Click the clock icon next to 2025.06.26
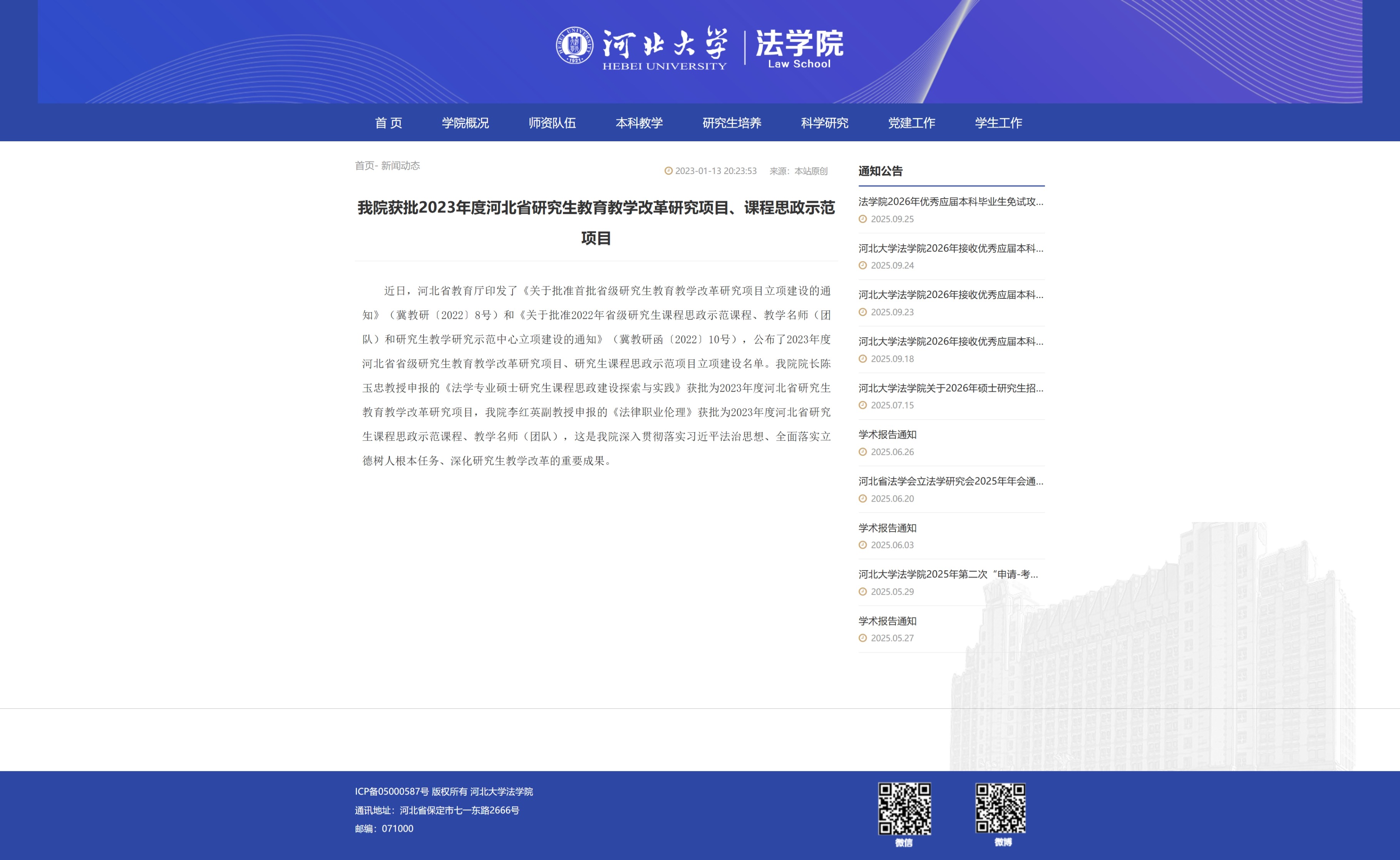This screenshot has width=1400, height=860. pyautogui.click(x=862, y=452)
